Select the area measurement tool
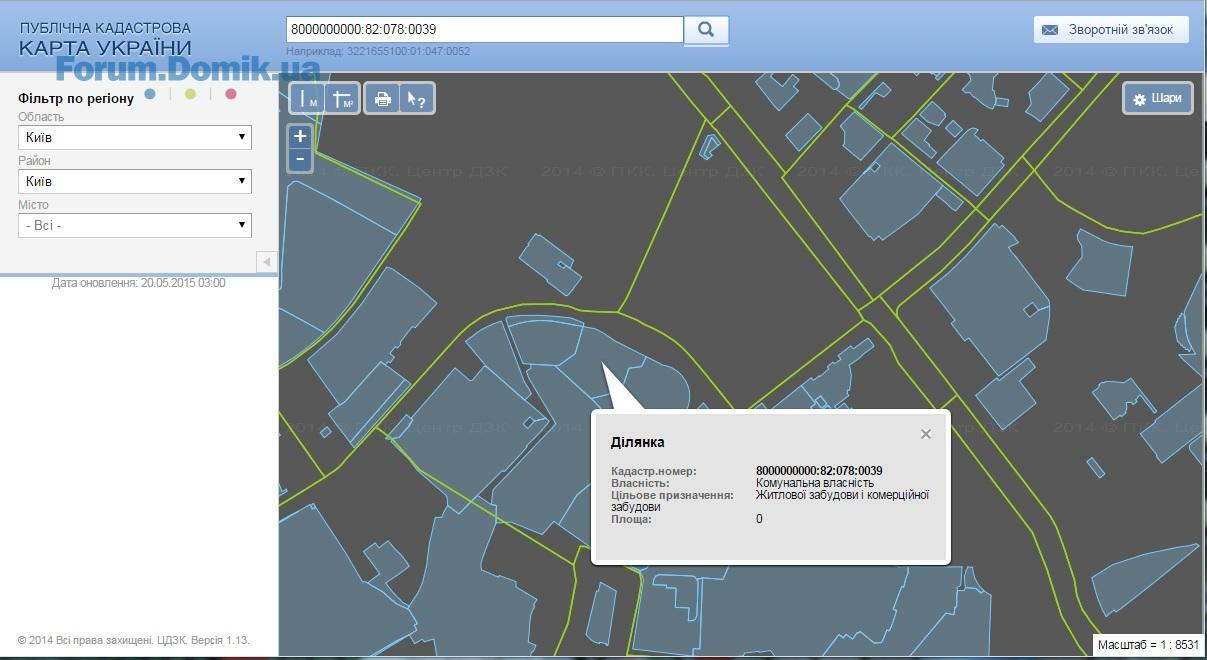This screenshot has height=660, width=1207. (x=342, y=99)
